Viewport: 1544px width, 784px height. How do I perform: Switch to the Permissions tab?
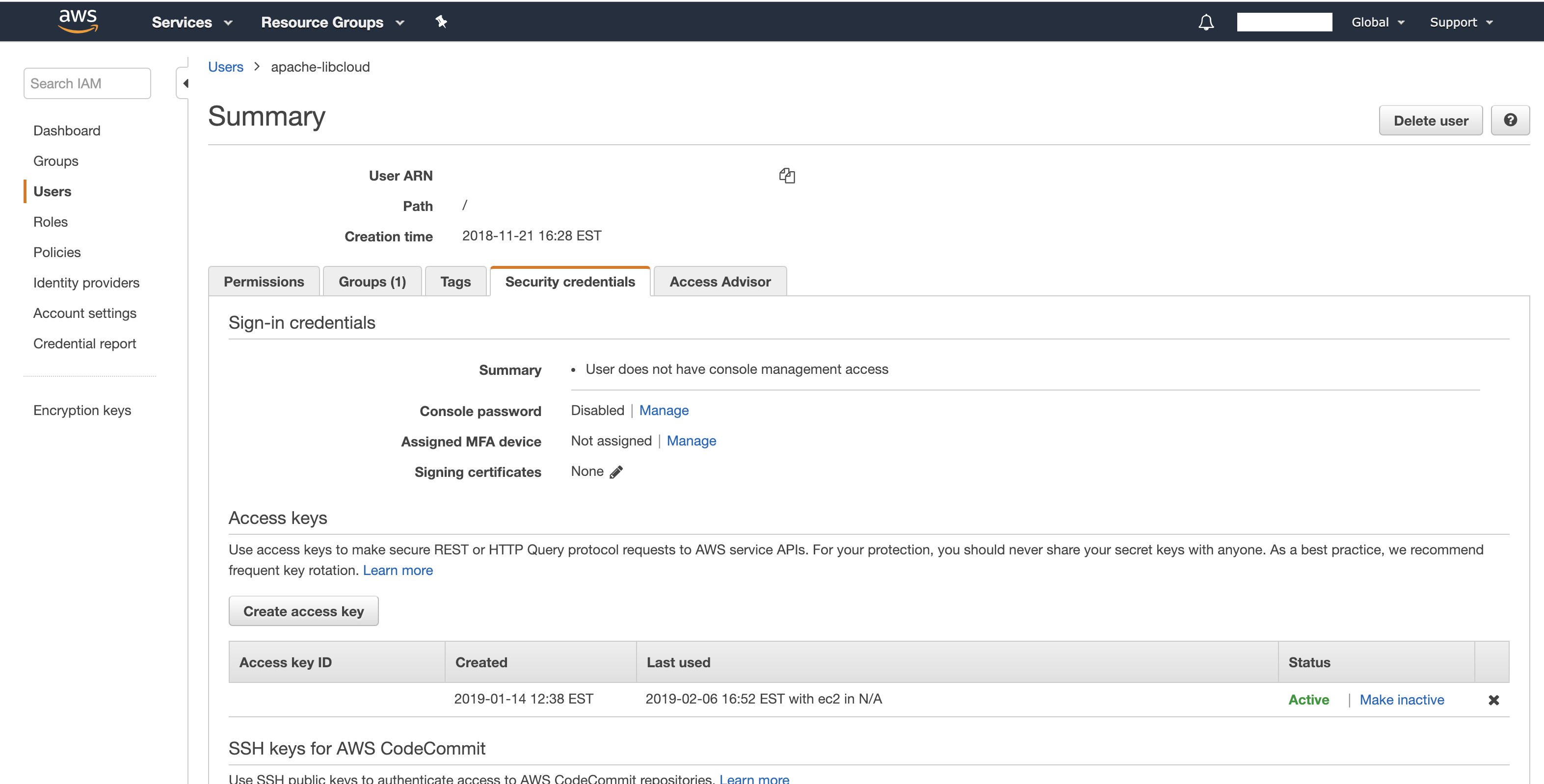[264, 281]
